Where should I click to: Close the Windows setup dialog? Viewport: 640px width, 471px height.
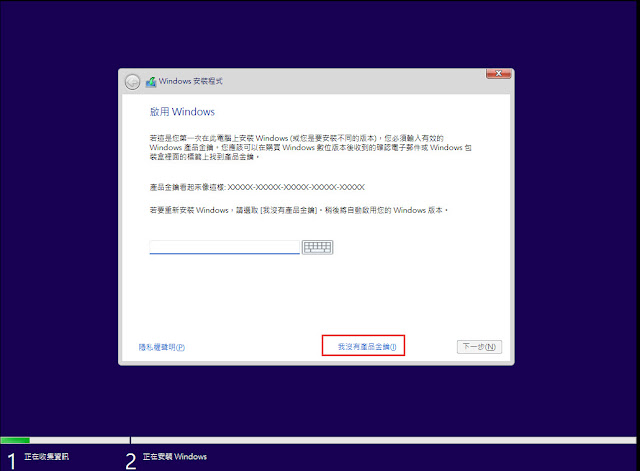pyautogui.click(x=498, y=73)
